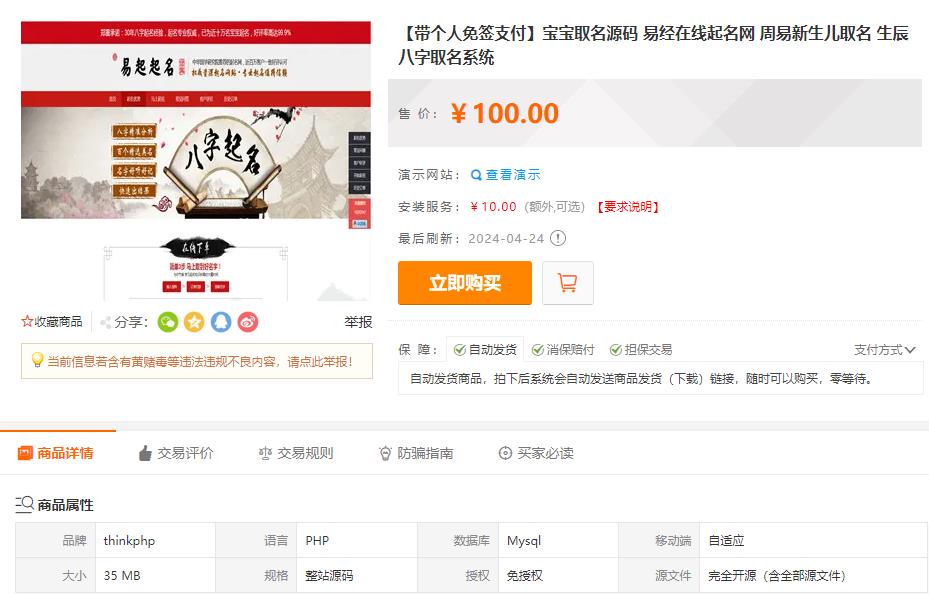Open the product preview image
The image size is (929, 595).
tap(196, 161)
